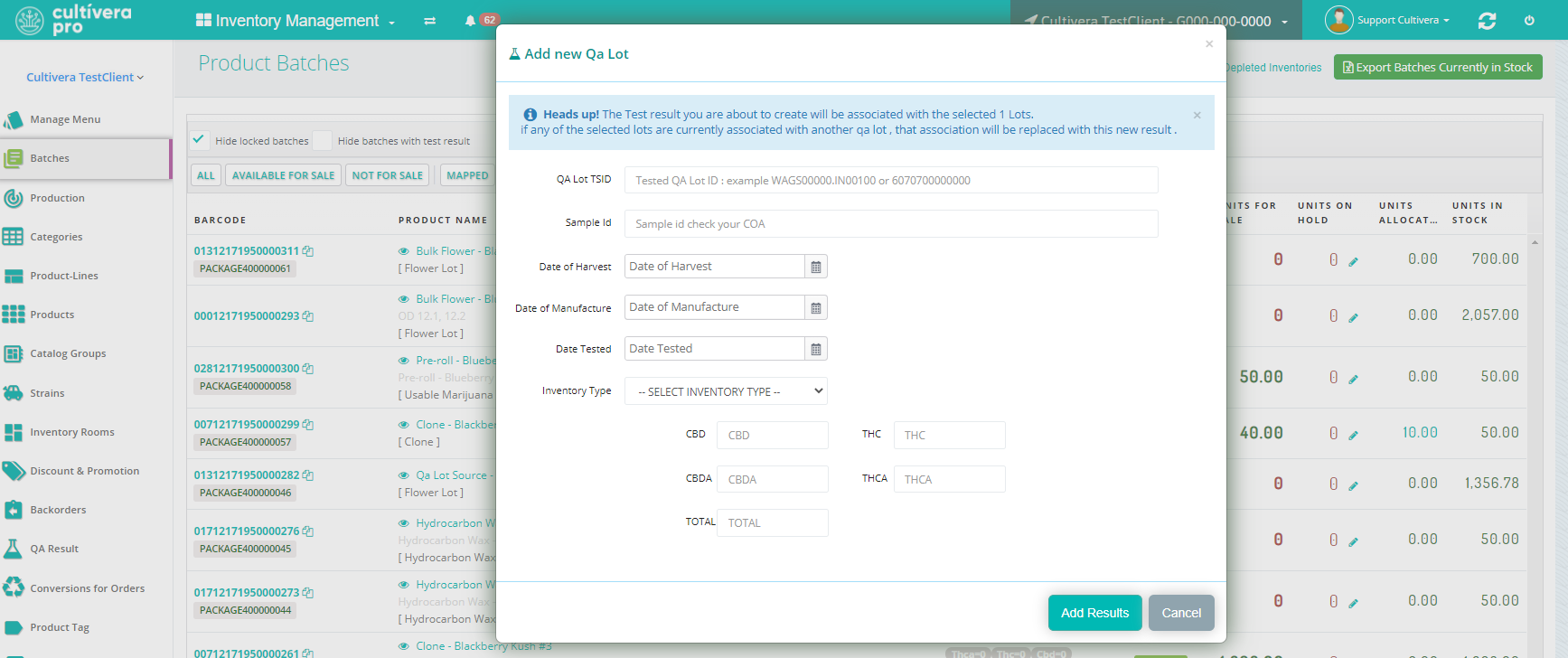Copy barcode 02812171950000300
The image size is (1568, 658).
click(308, 369)
